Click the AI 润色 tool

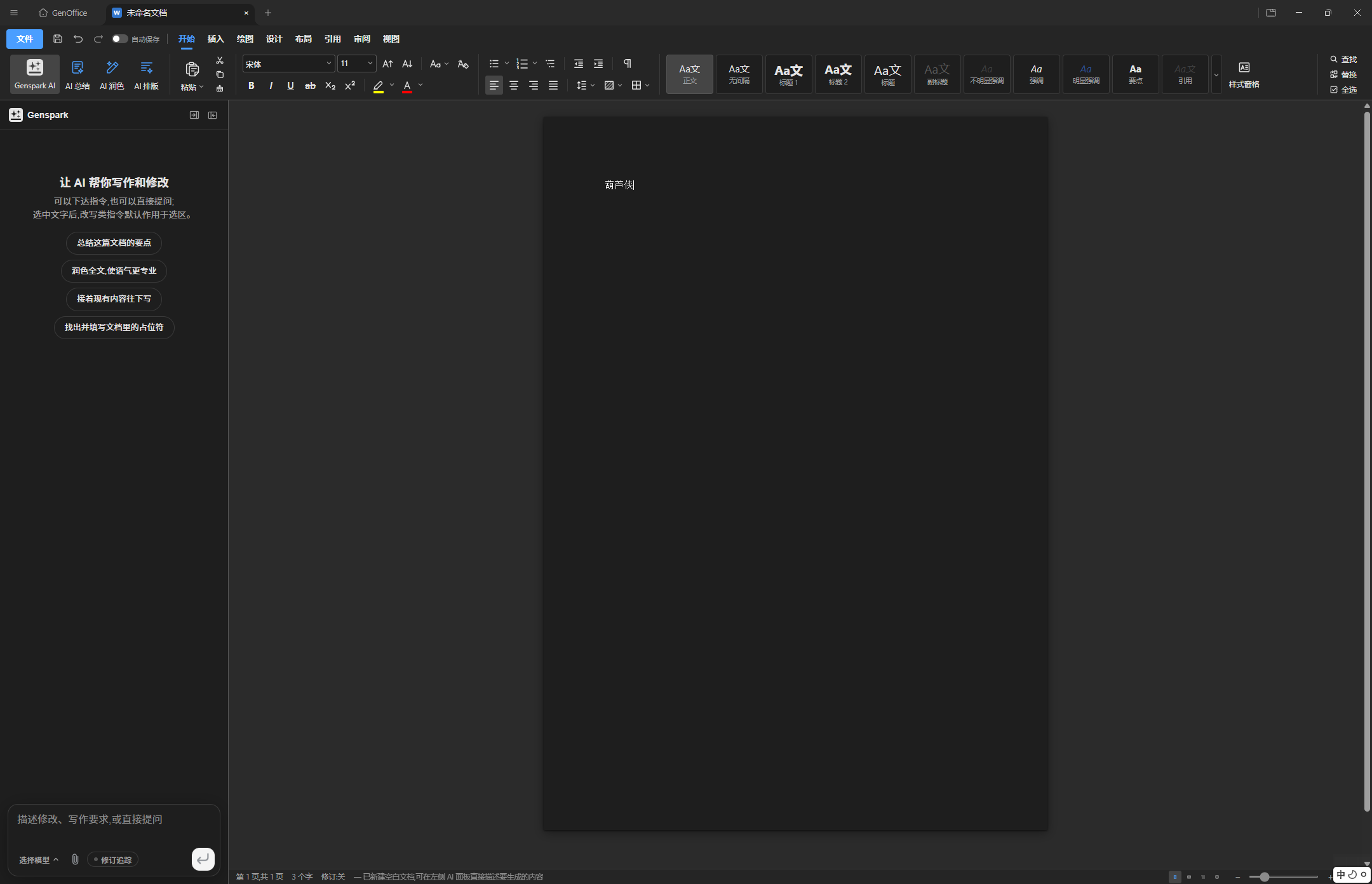(x=112, y=75)
